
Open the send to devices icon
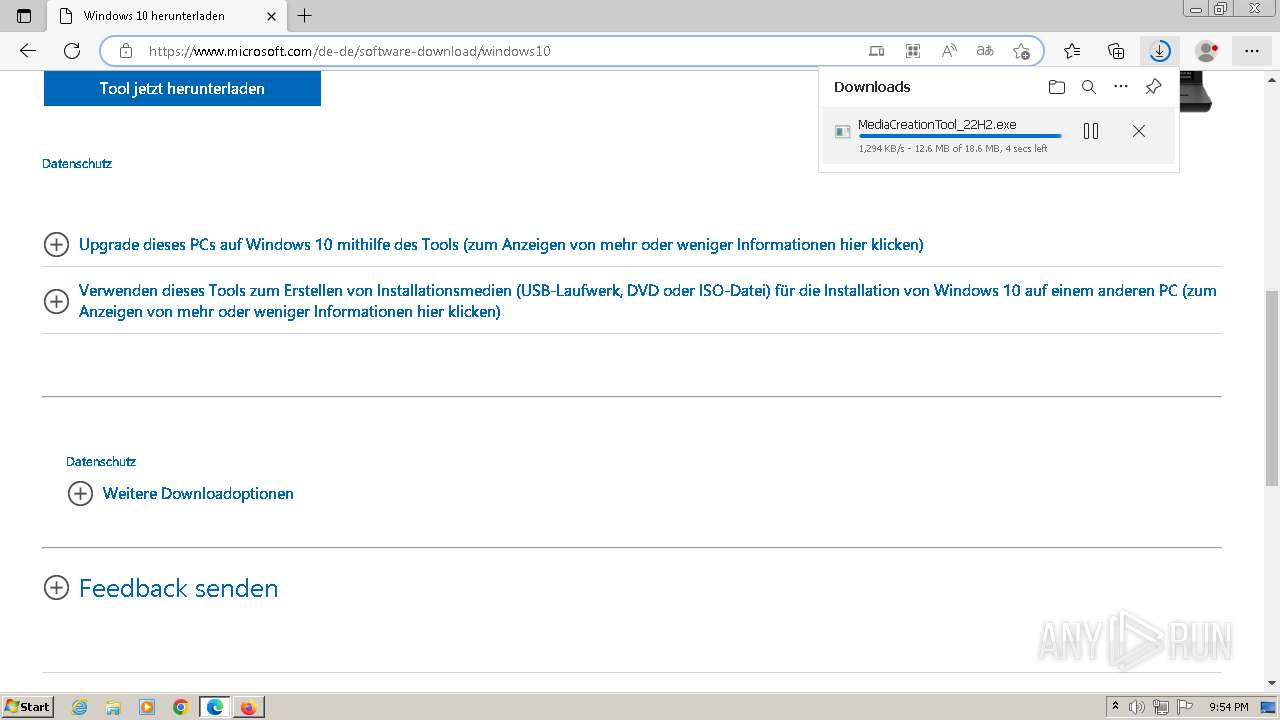(877, 51)
